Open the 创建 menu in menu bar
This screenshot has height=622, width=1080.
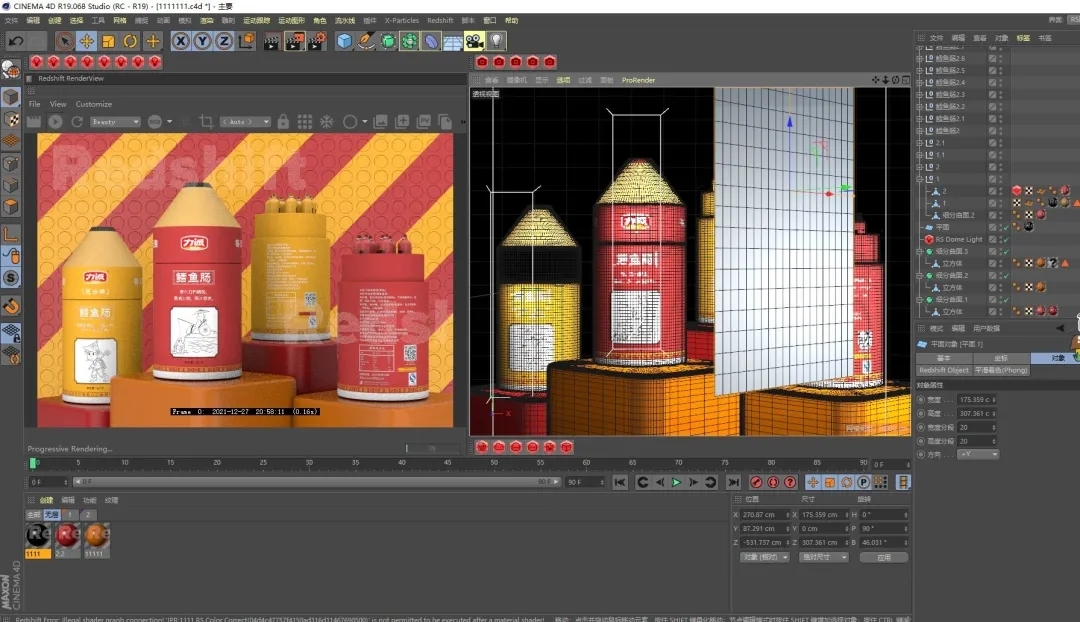[54, 21]
